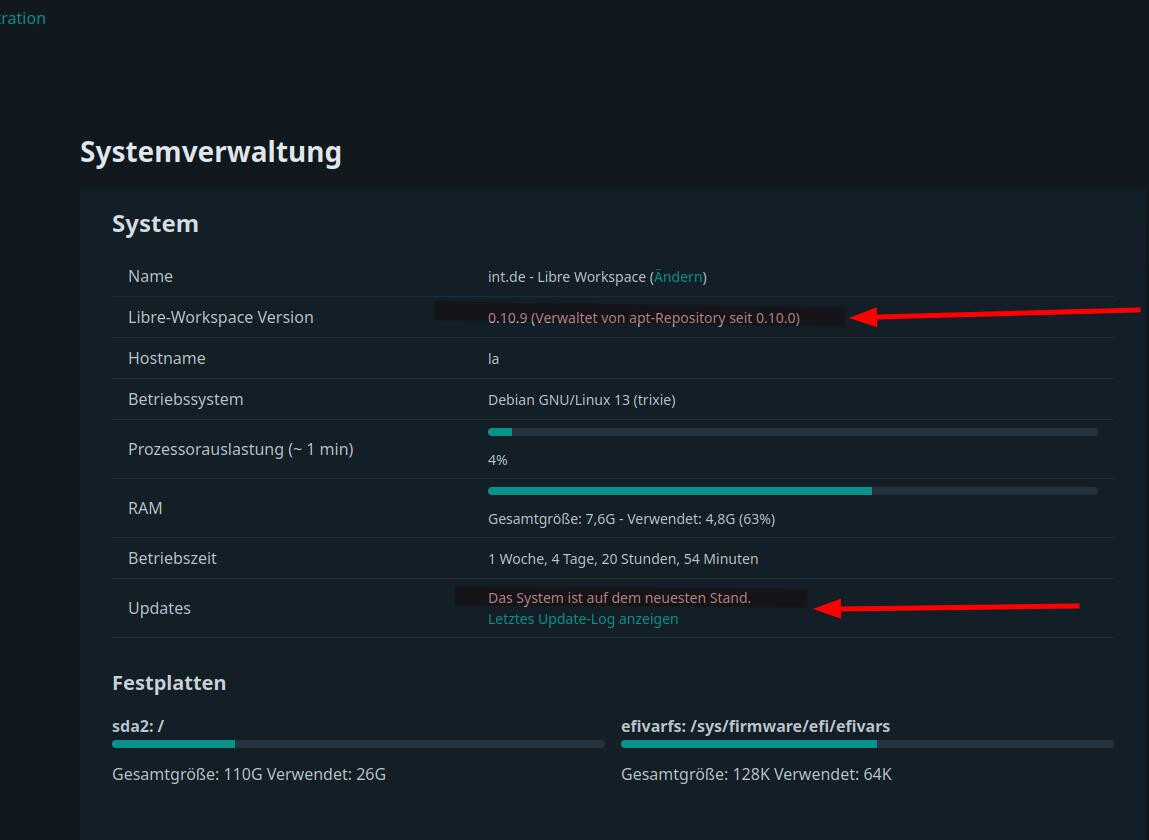Click the partially visible navigation link at top-left
Screen dimensions: 1149x840
[x=22, y=18]
